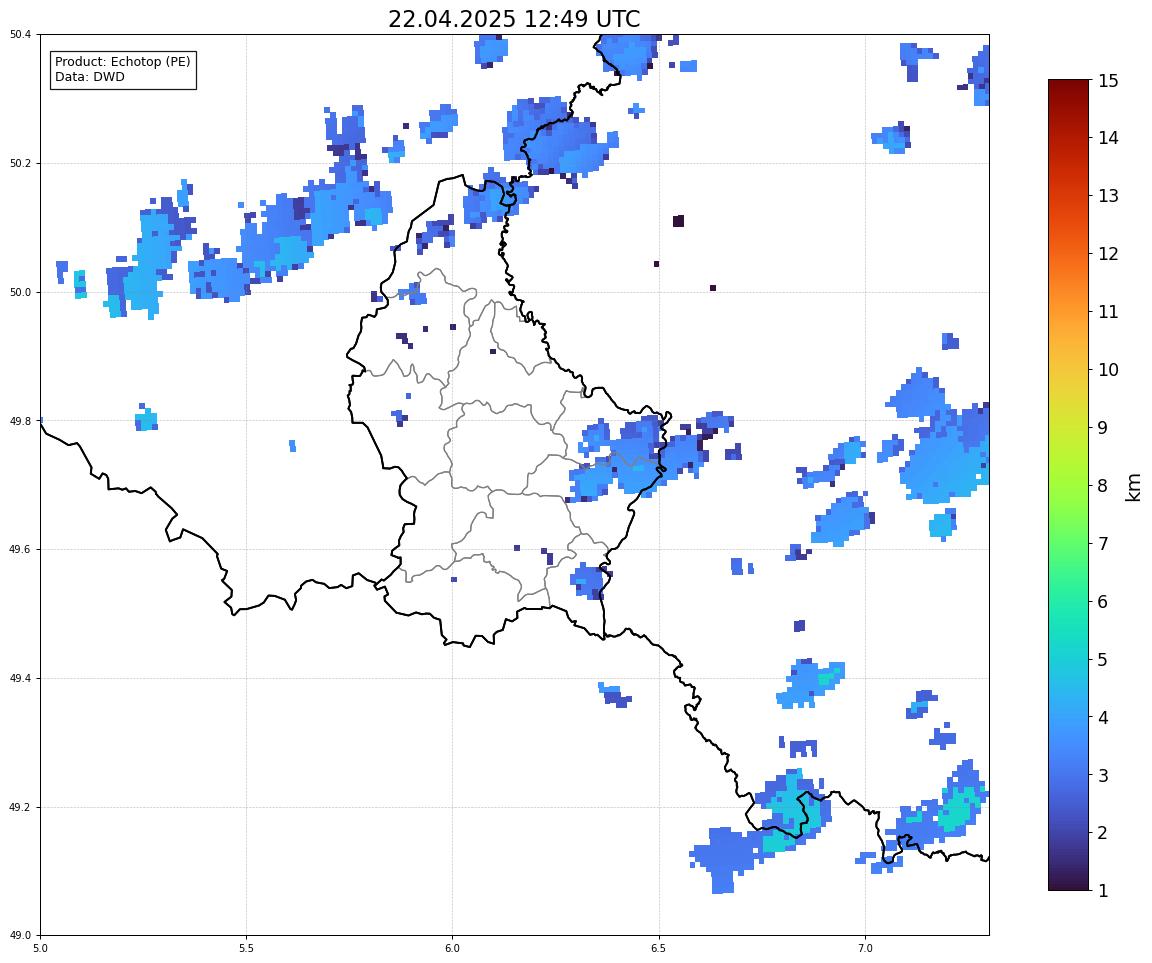
Task: Click the green 7 km colorbar section
Action: (x=1068, y=544)
